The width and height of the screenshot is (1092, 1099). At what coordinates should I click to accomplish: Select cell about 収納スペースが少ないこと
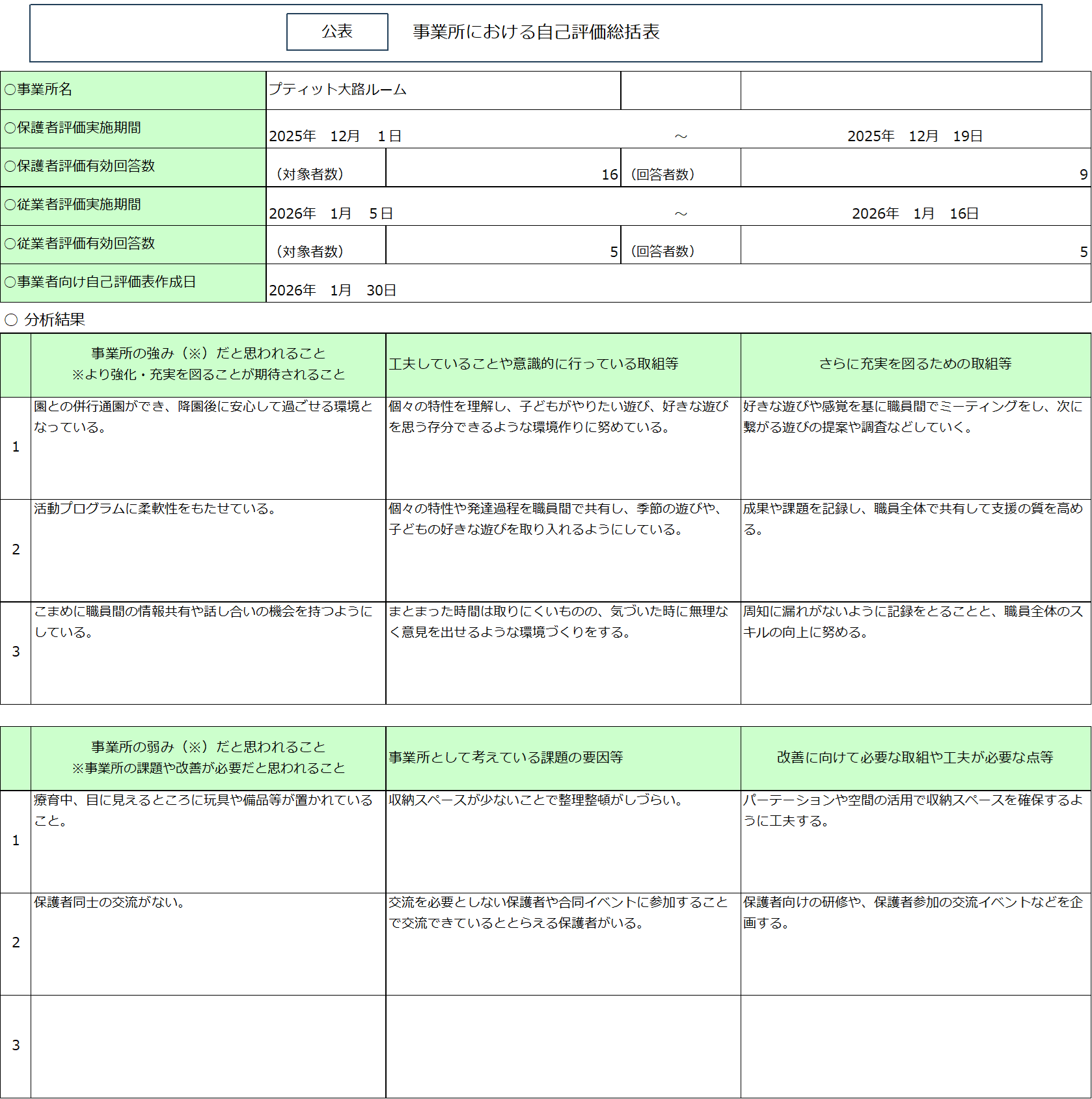click(563, 841)
